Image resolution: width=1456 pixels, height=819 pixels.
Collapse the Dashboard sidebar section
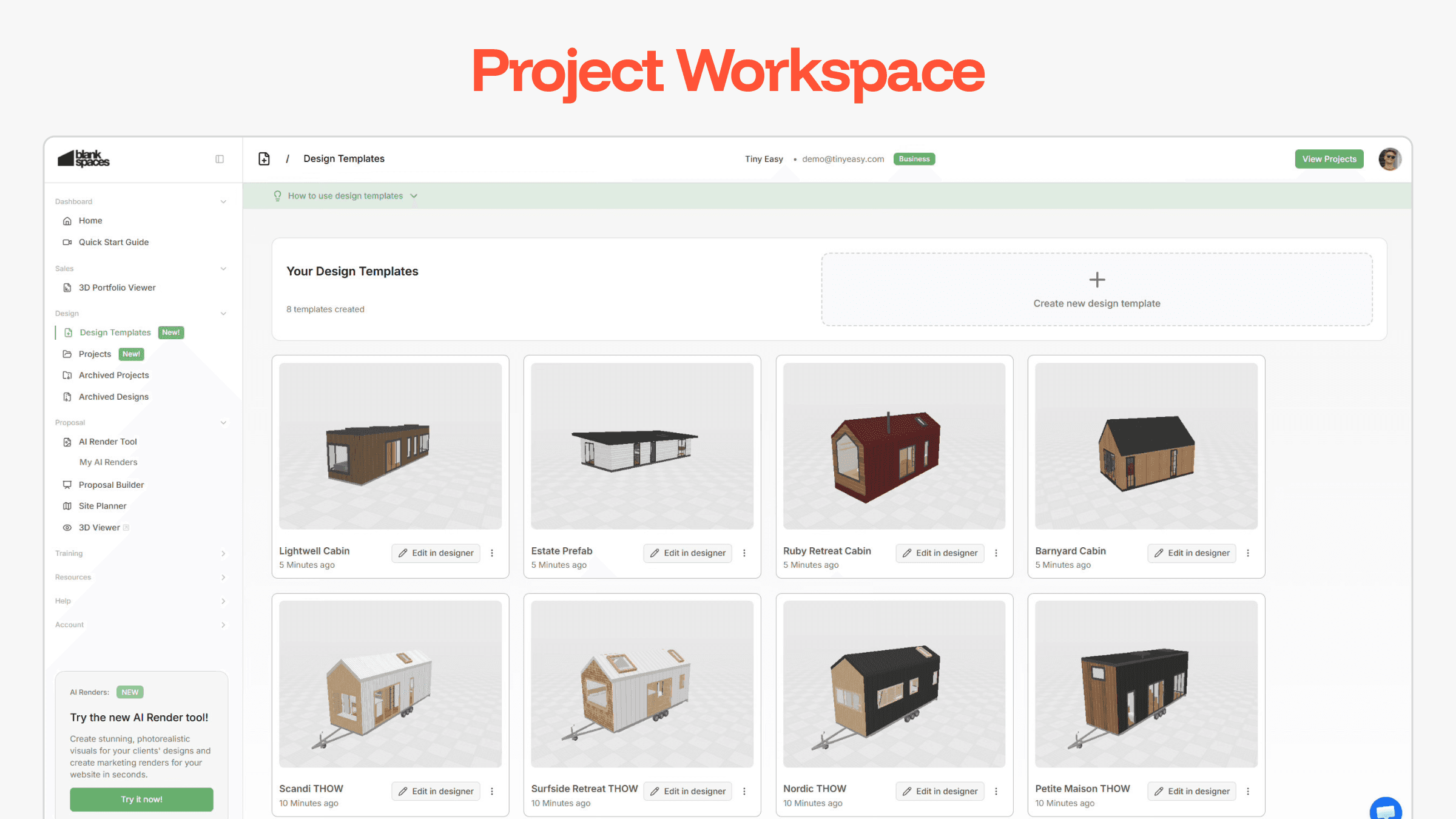[223, 202]
